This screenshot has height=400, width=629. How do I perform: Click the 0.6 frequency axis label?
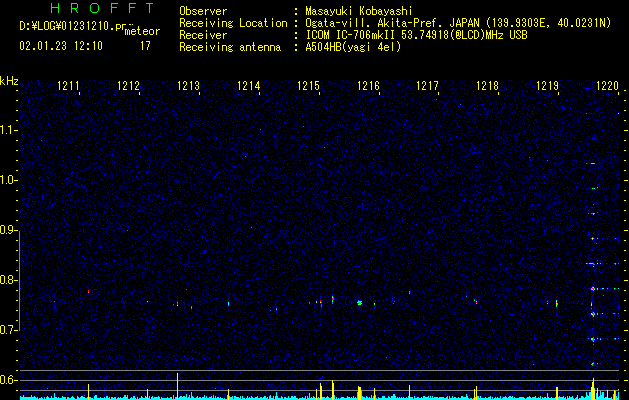click(x=9, y=380)
